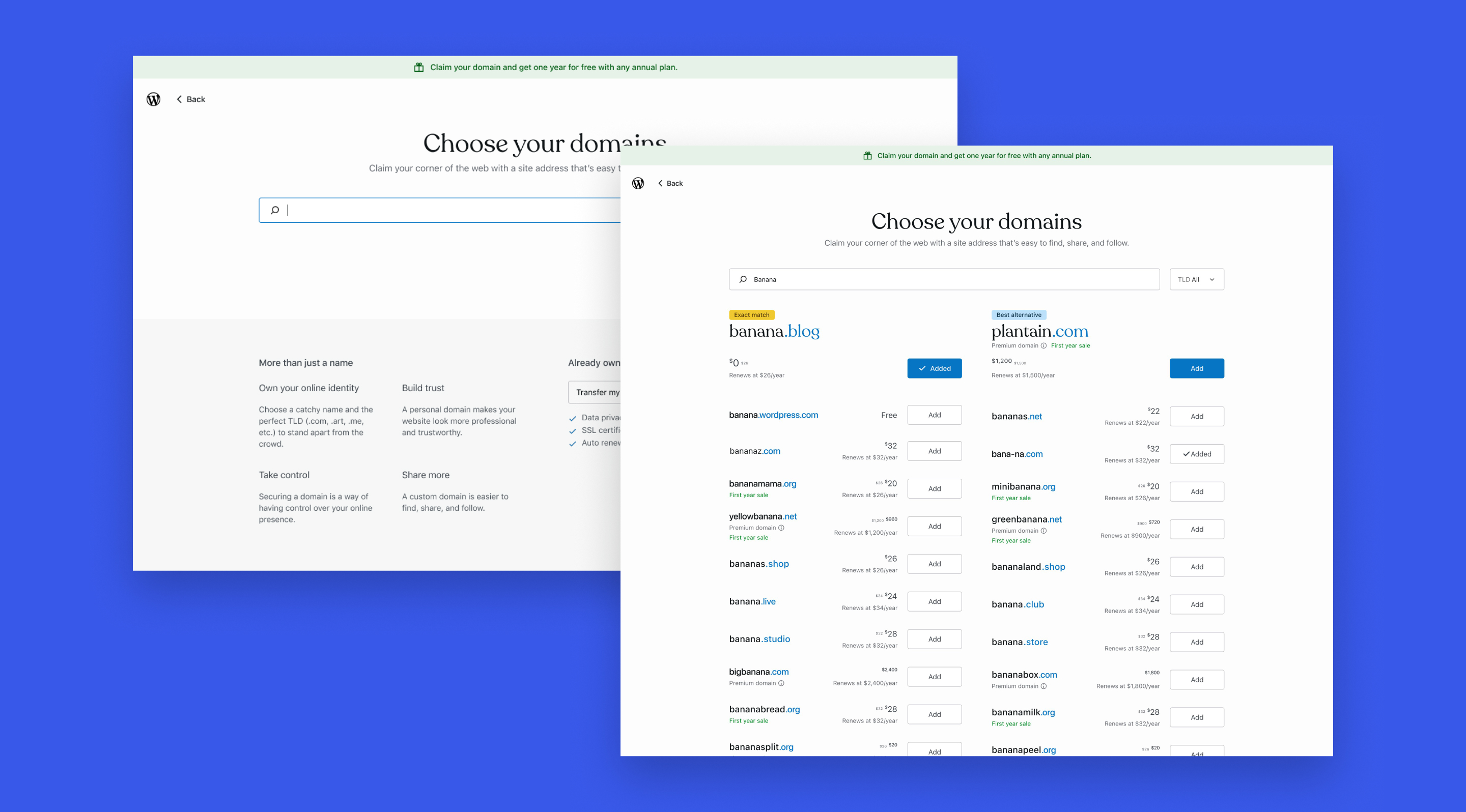
Task: Add banana.studio domain
Action: click(934, 639)
